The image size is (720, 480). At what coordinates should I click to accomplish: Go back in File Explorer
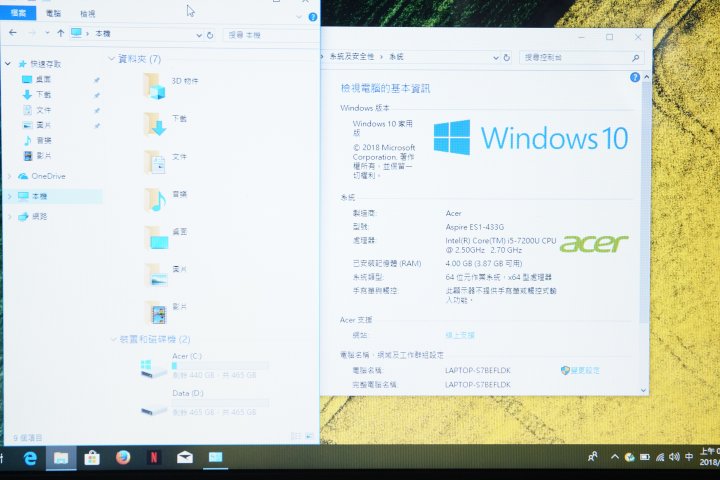pos(13,33)
